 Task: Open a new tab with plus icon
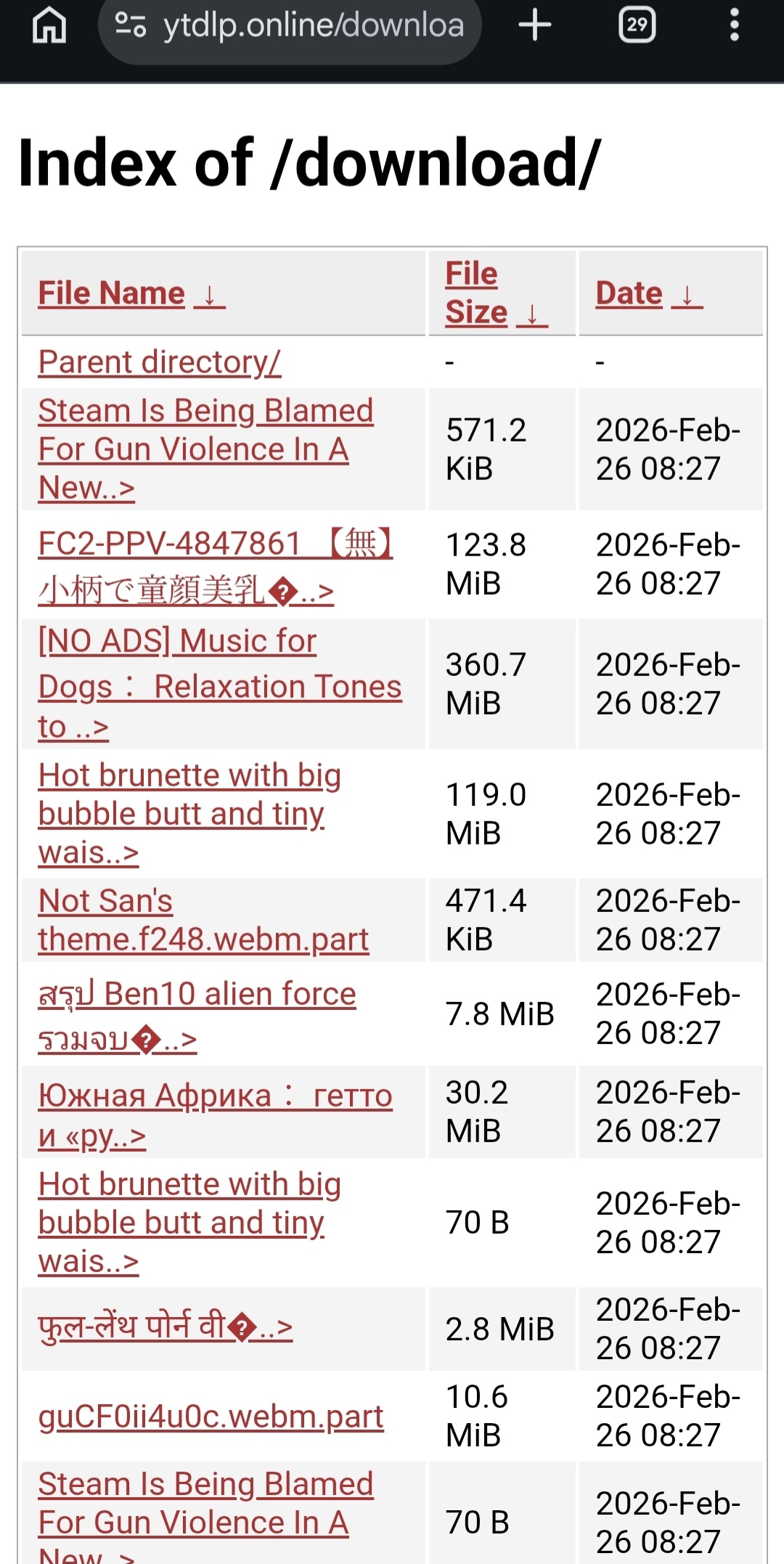pyautogui.click(x=535, y=25)
